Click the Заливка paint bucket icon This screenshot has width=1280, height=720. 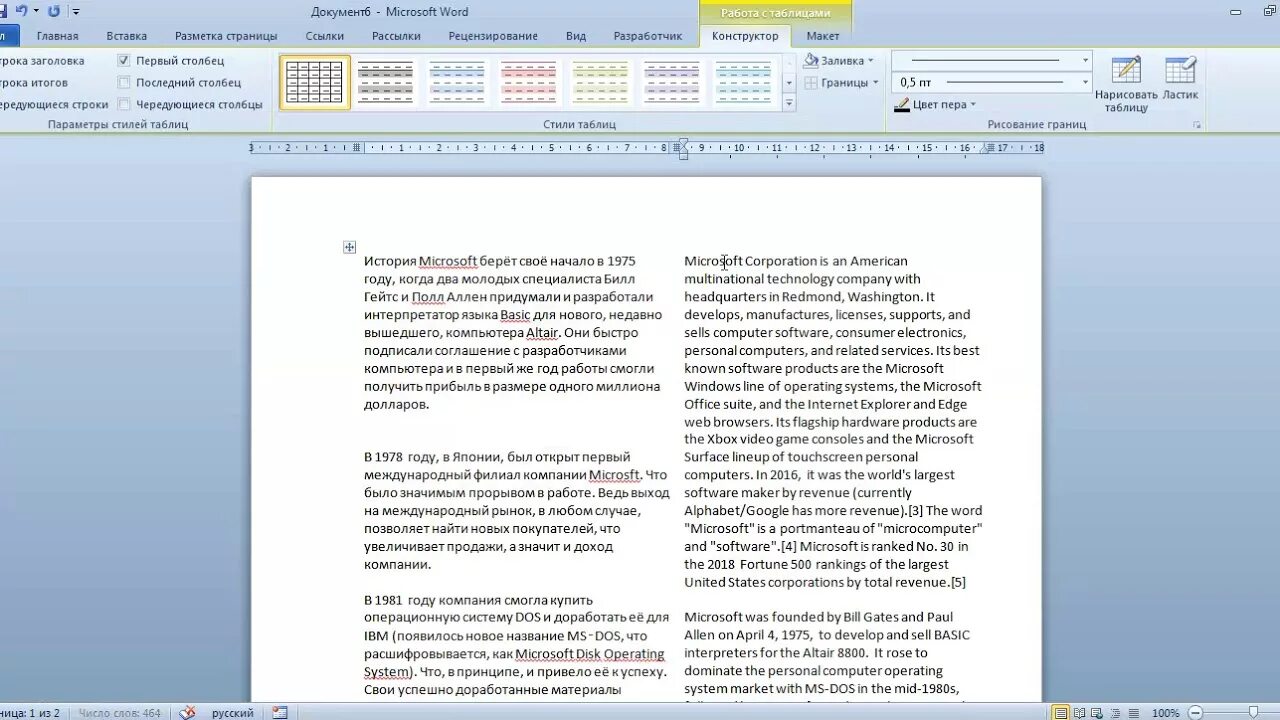(812, 60)
